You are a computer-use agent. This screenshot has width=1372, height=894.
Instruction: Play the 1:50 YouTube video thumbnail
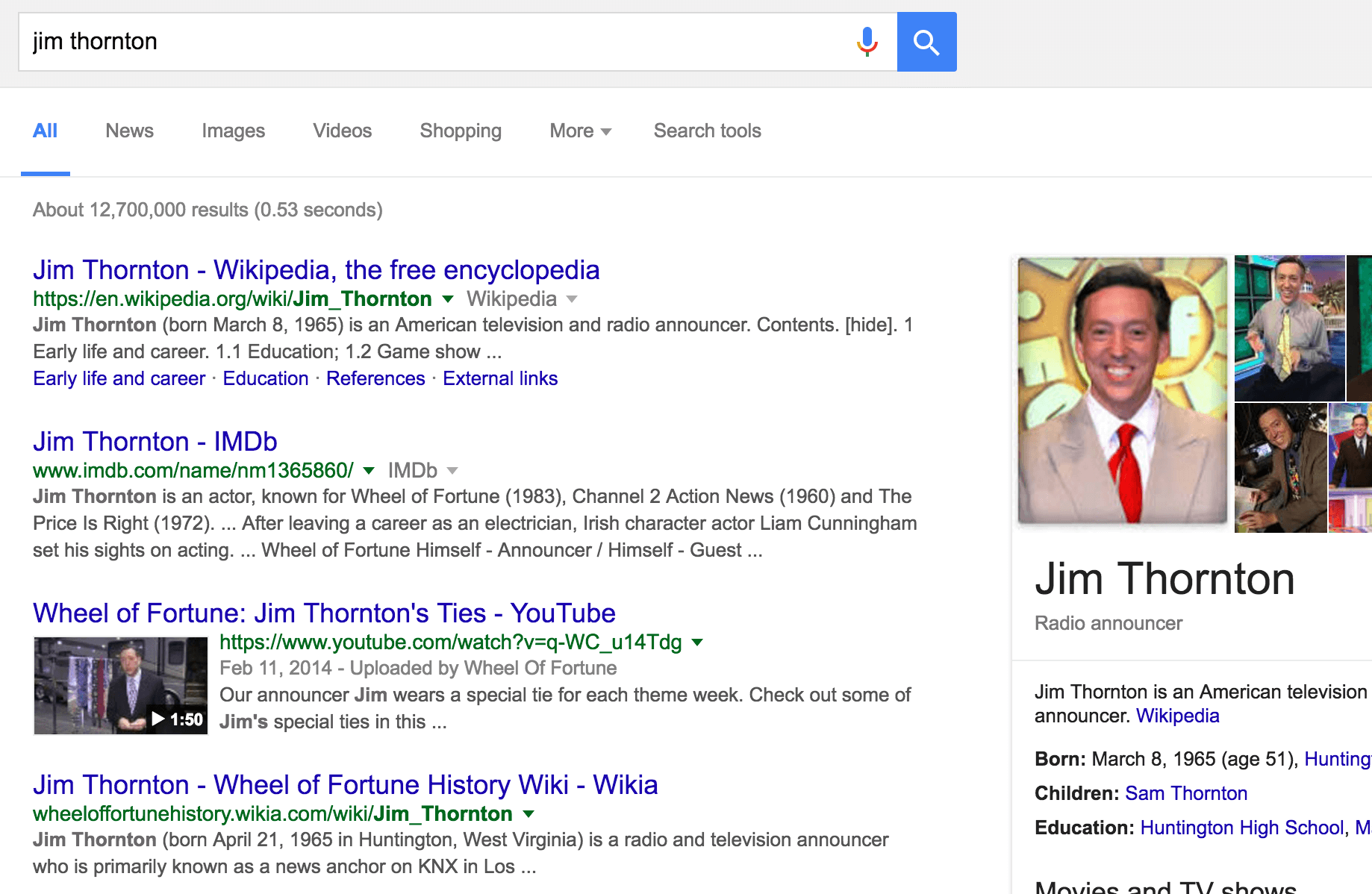(120, 685)
